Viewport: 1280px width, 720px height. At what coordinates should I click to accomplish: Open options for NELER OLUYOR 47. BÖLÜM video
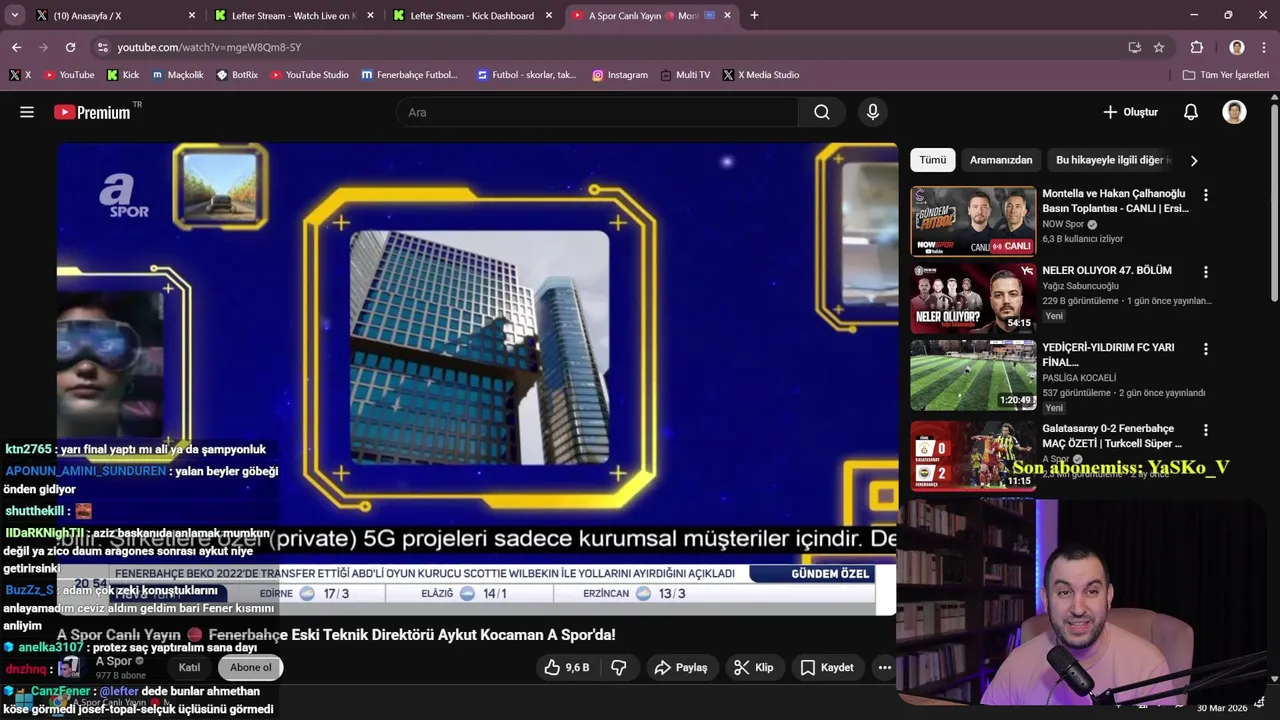pos(1205,272)
